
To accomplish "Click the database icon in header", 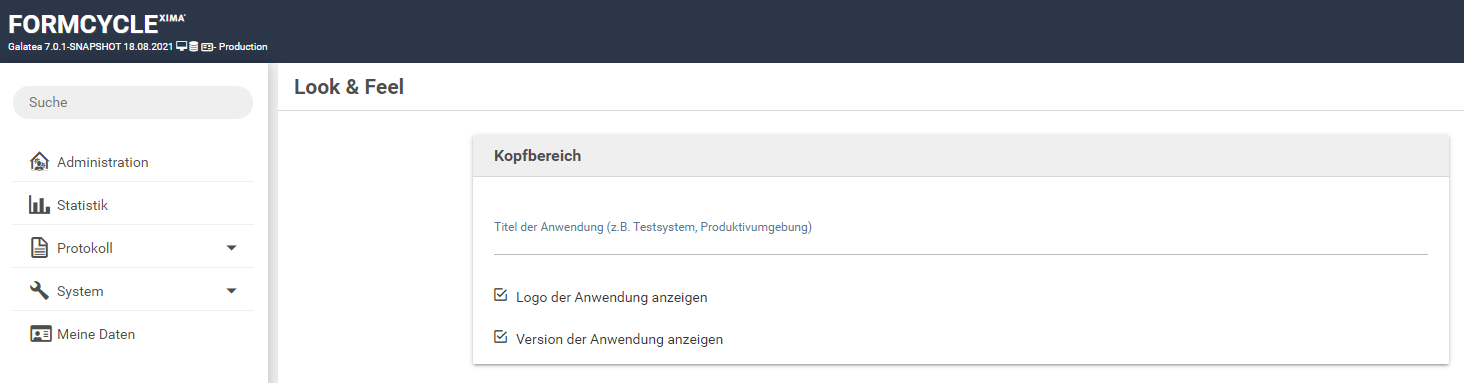I will tap(193, 46).
